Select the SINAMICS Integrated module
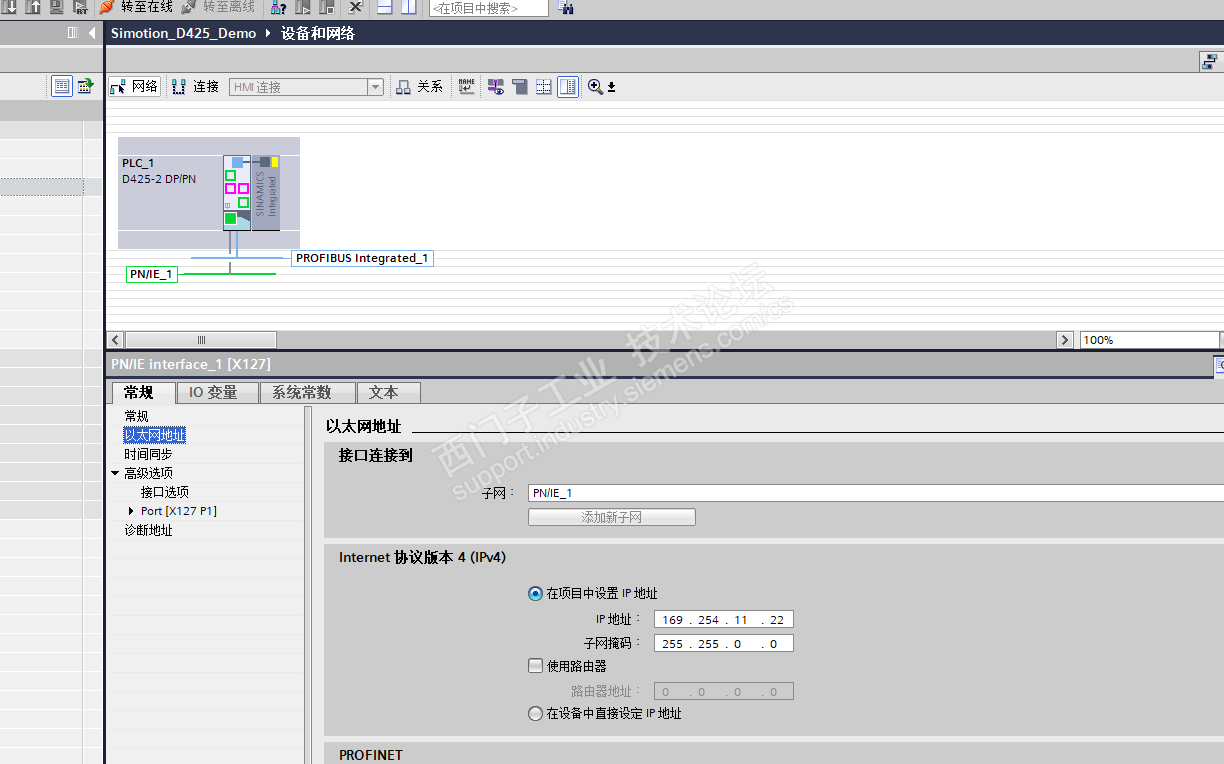Screen dimensions: 1224x764 [266, 192]
